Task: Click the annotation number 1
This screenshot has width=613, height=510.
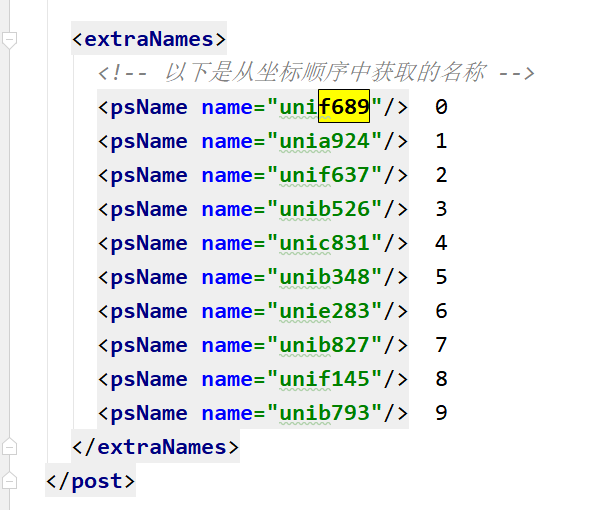Action: [441, 141]
